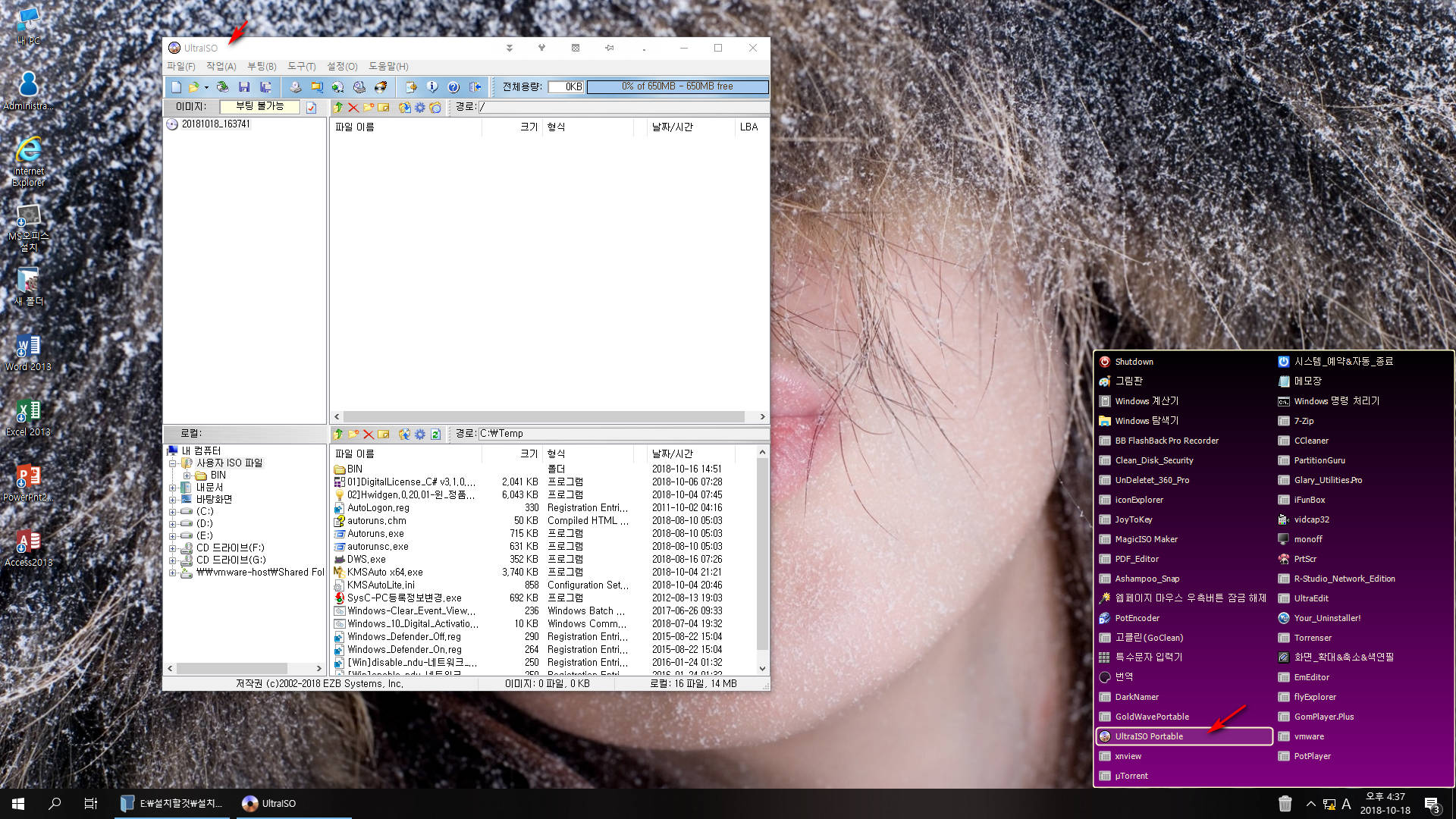Open the 도움말(H) menu

388,67
